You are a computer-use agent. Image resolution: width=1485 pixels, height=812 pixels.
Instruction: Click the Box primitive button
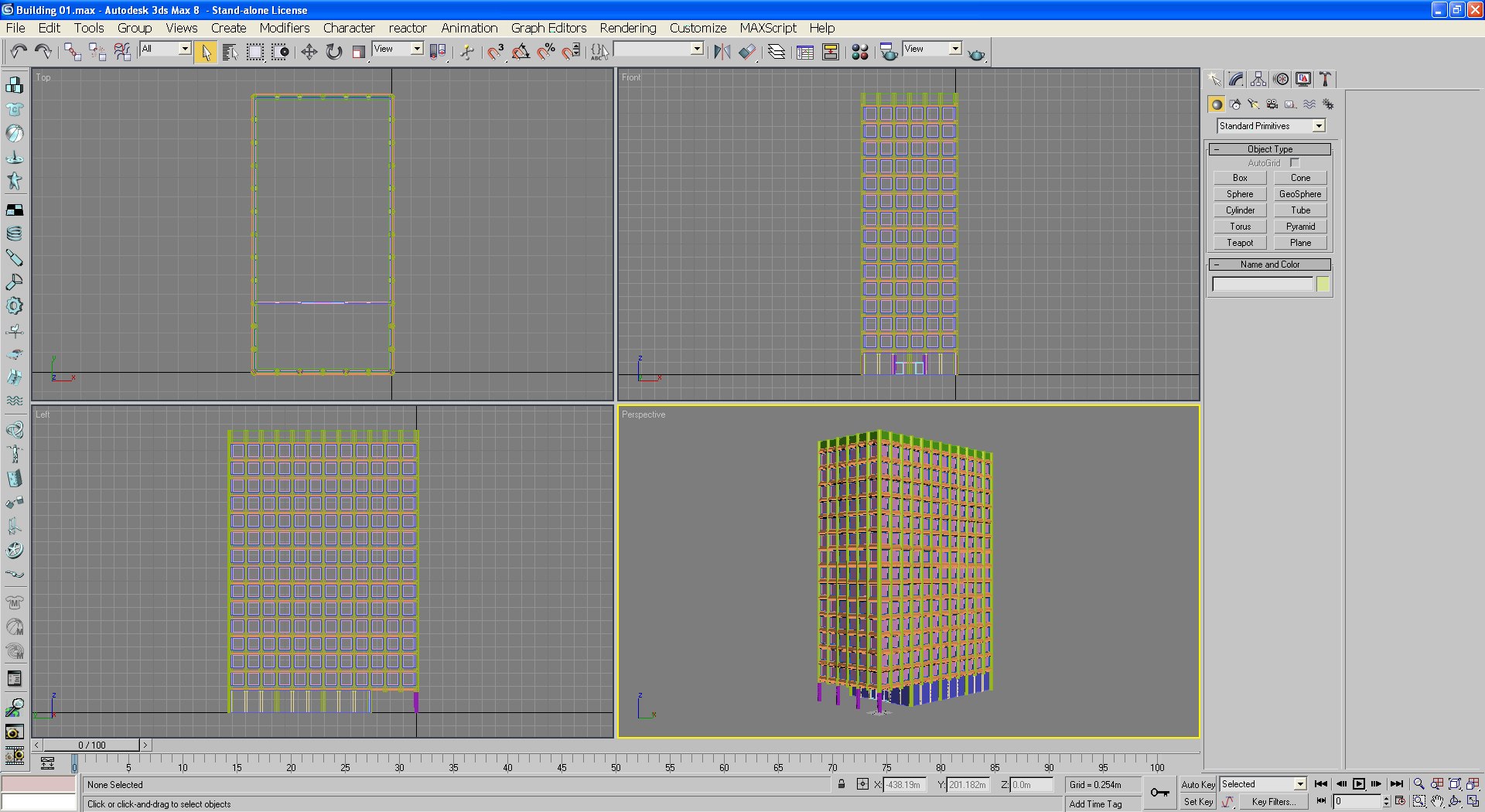click(x=1240, y=178)
